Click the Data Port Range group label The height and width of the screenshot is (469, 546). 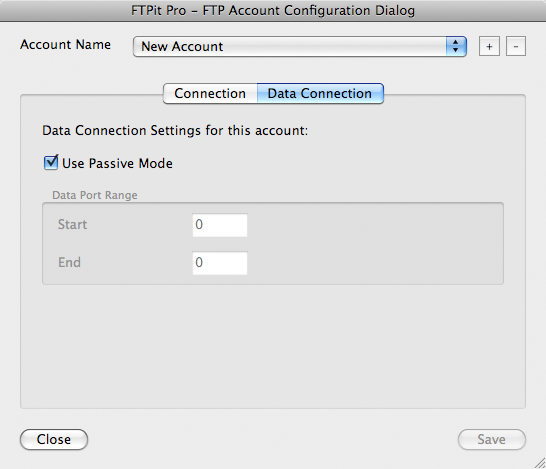95,195
